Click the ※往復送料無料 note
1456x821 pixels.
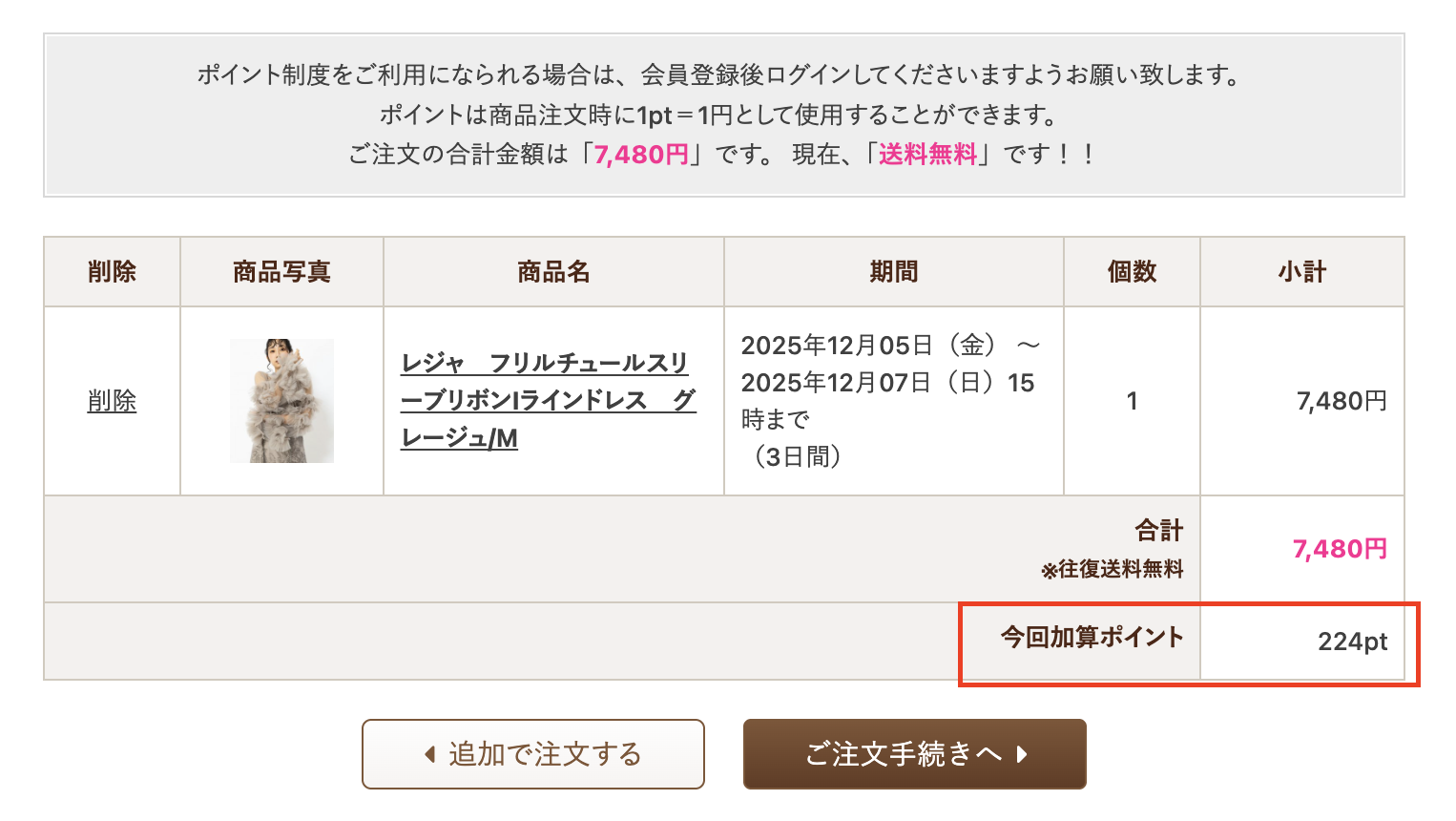pos(1112,570)
